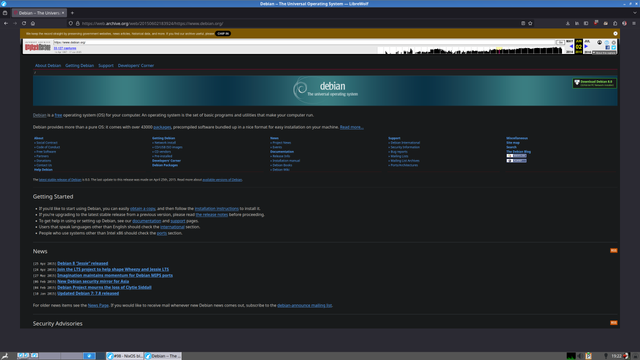The image size is (640, 360).
Task: Go to next Wayback capture arrow
Action: [587, 47]
